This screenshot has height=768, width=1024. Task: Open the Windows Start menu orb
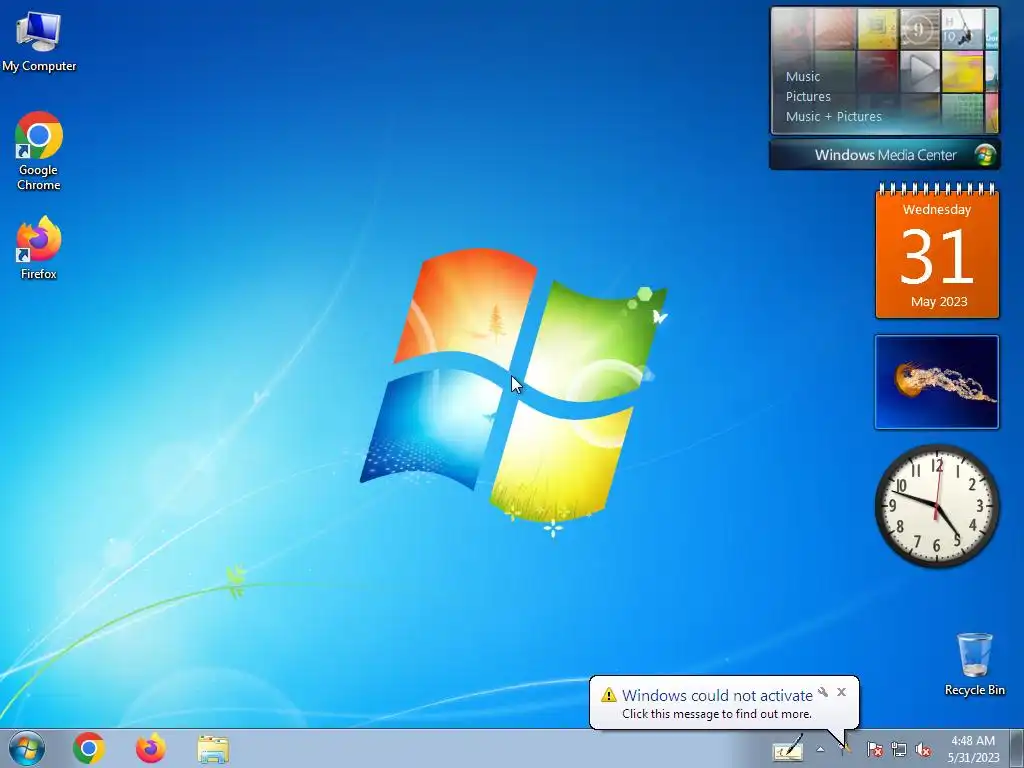pos(27,748)
